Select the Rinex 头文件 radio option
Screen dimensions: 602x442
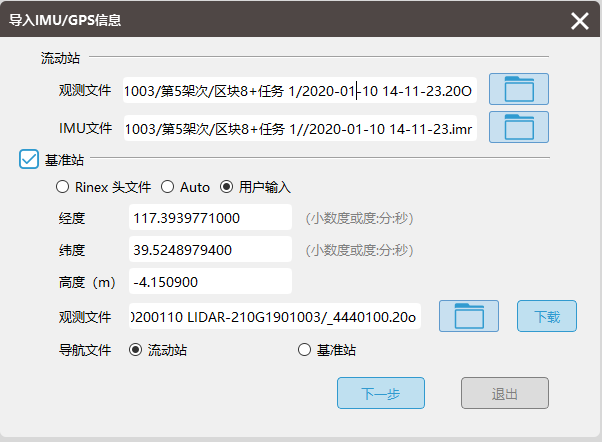(62, 187)
